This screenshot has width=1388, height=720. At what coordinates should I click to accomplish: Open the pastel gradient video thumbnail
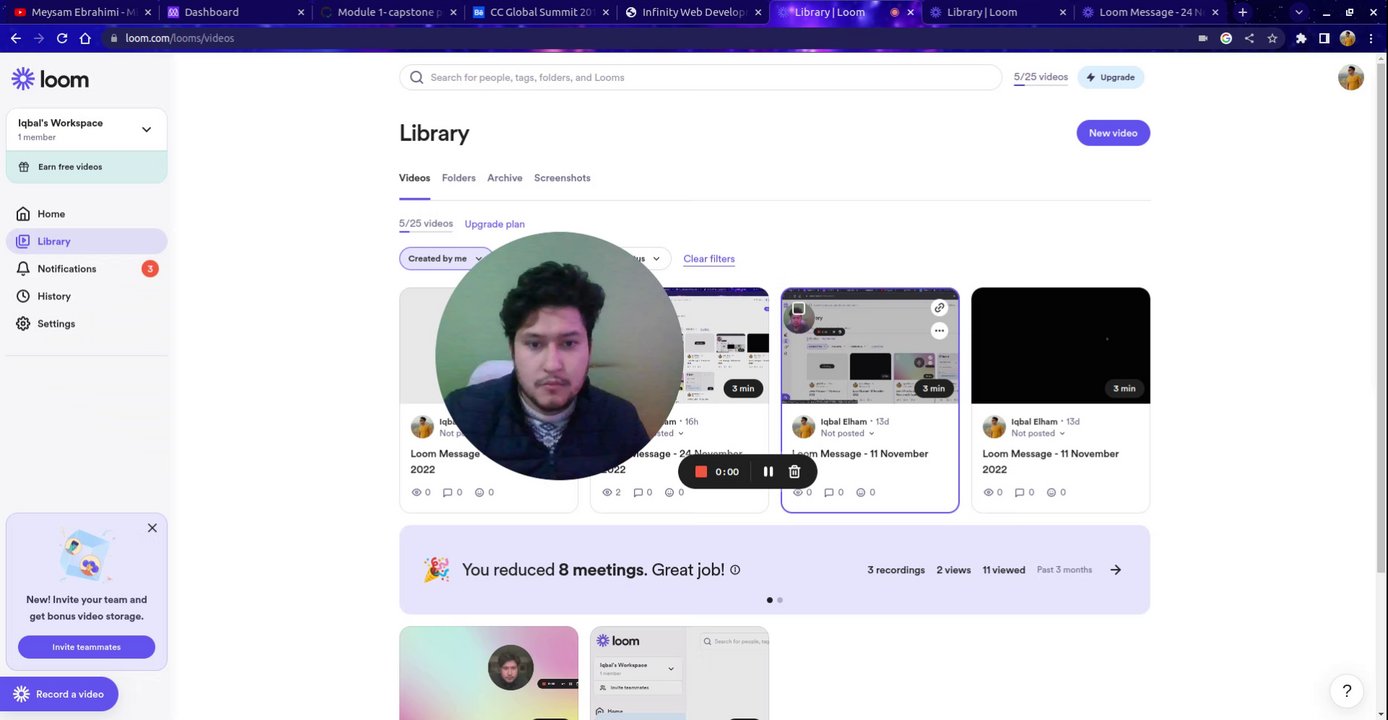pos(488,673)
